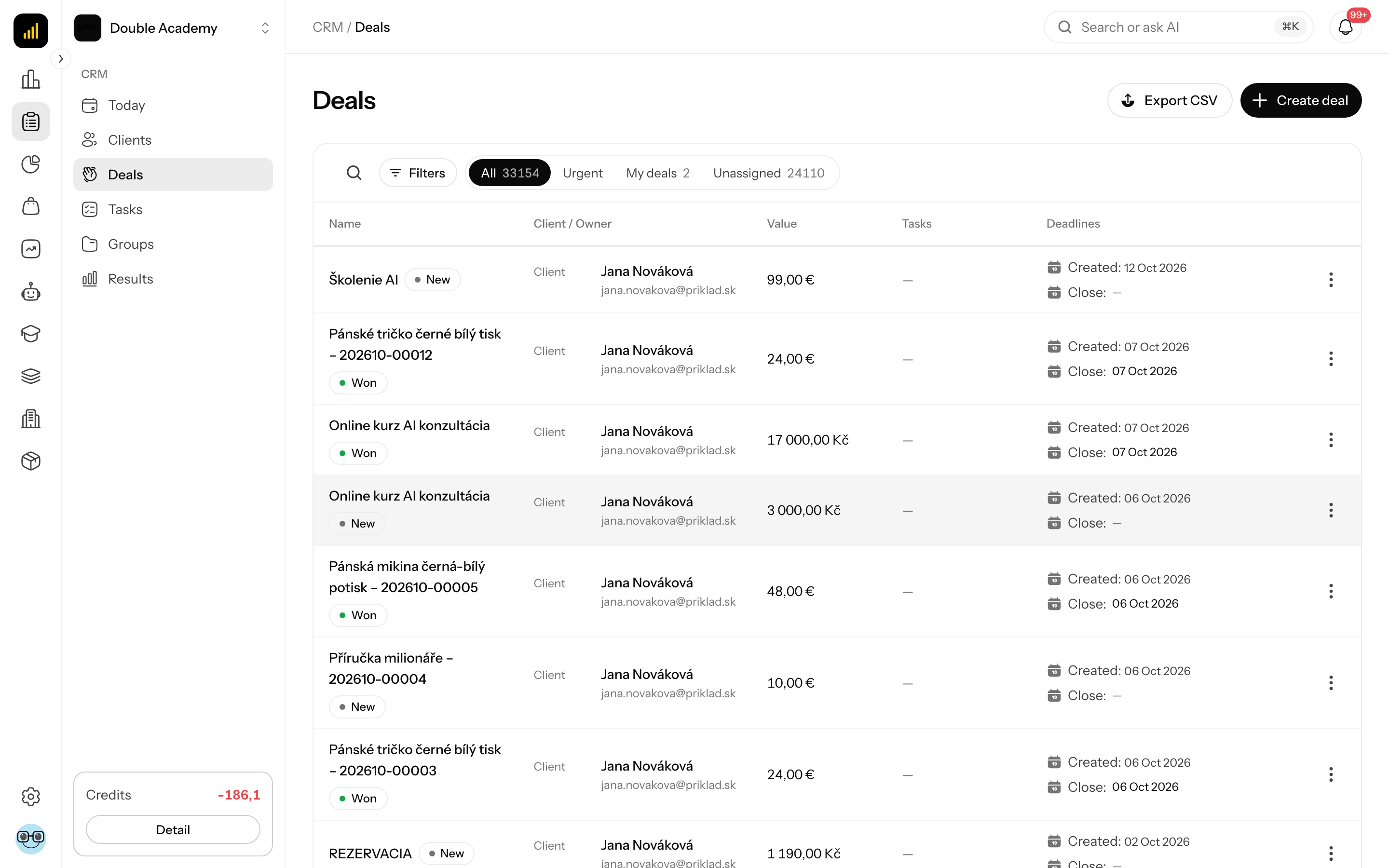The image size is (1389, 868).
Task: Click the package box icon in left rail
Action: 30,461
